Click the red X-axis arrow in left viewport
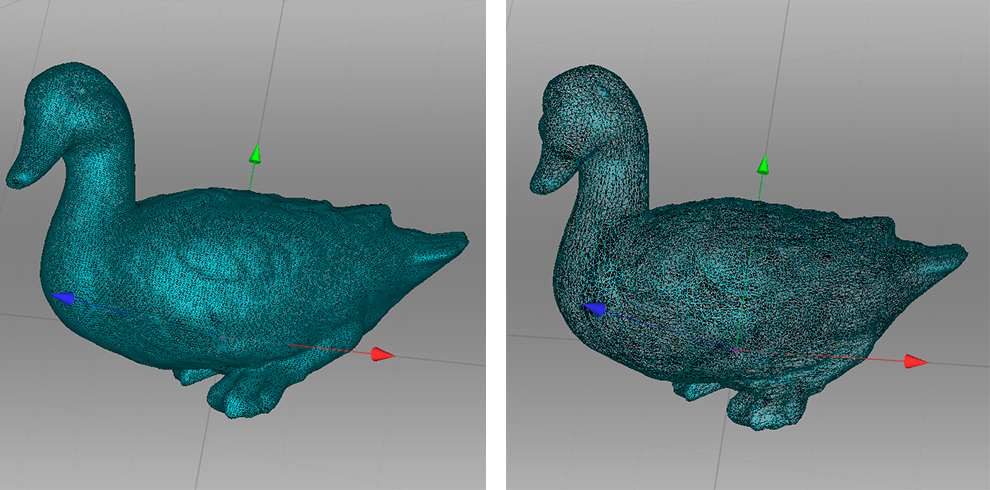 [380, 354]
